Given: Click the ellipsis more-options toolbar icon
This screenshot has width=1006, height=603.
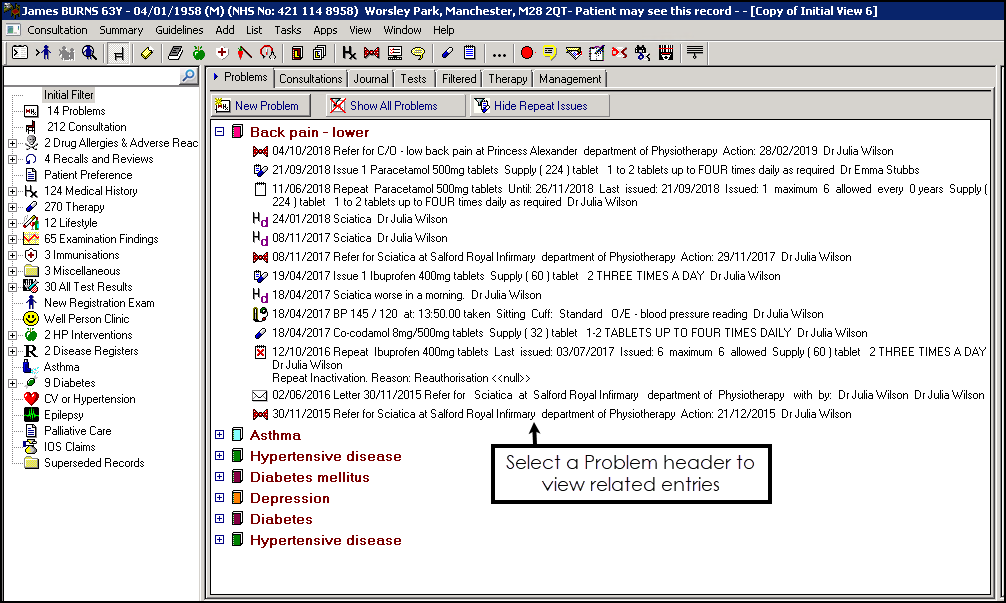Looking at the screenshot, I should [x=499, y=53].
